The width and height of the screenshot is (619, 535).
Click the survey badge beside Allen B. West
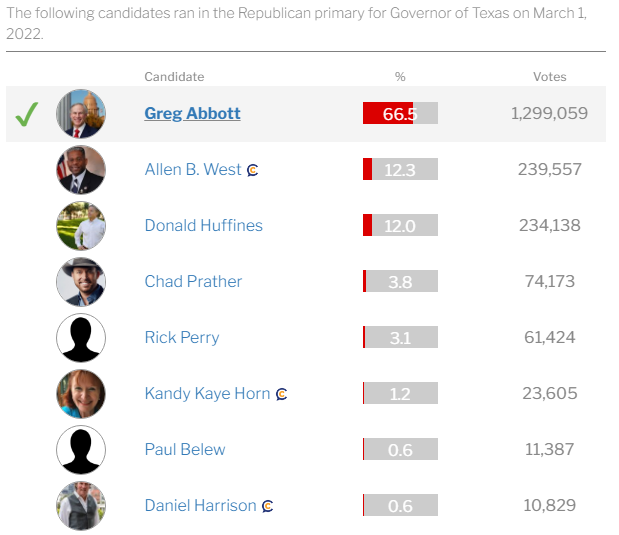(x=253, y=171)
